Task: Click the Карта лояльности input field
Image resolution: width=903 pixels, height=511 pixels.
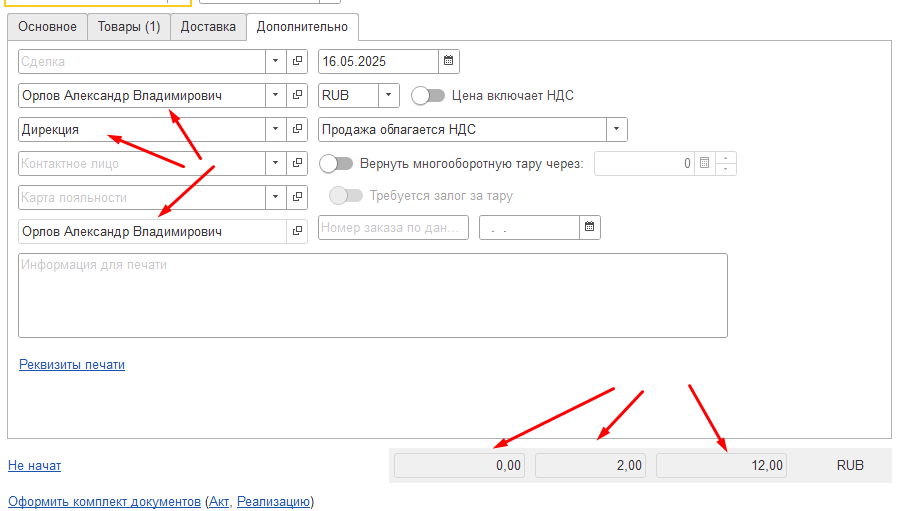Action: tap(142, 197)
